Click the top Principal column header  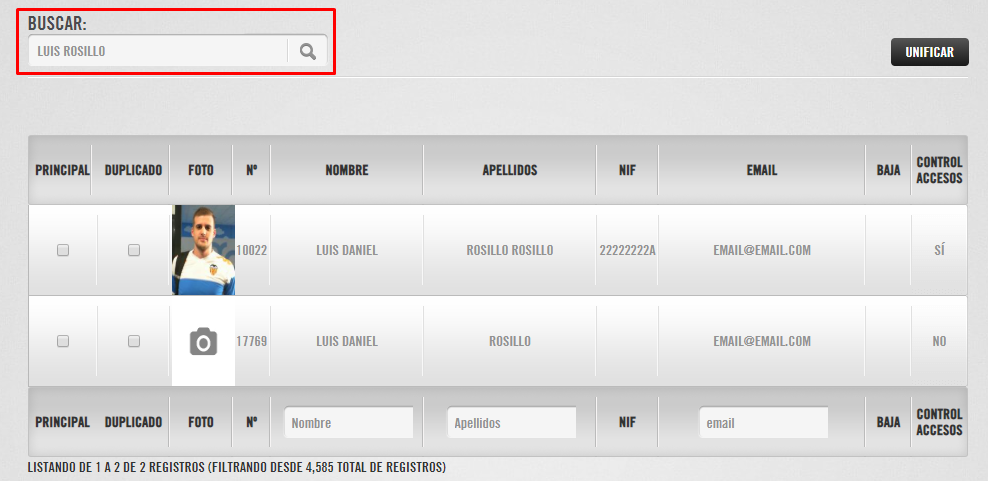tap(62, 170)
